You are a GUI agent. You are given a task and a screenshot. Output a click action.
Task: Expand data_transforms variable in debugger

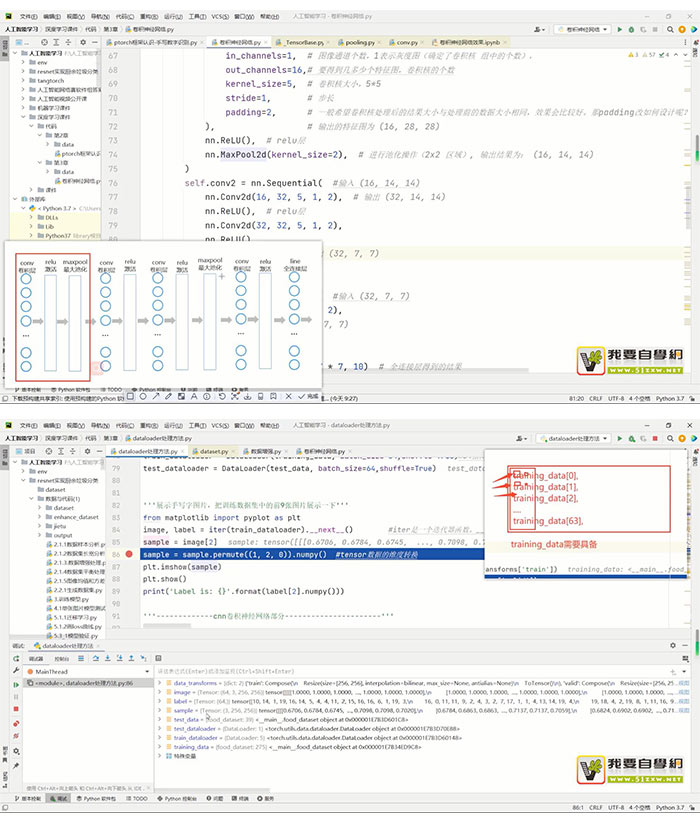160,683
